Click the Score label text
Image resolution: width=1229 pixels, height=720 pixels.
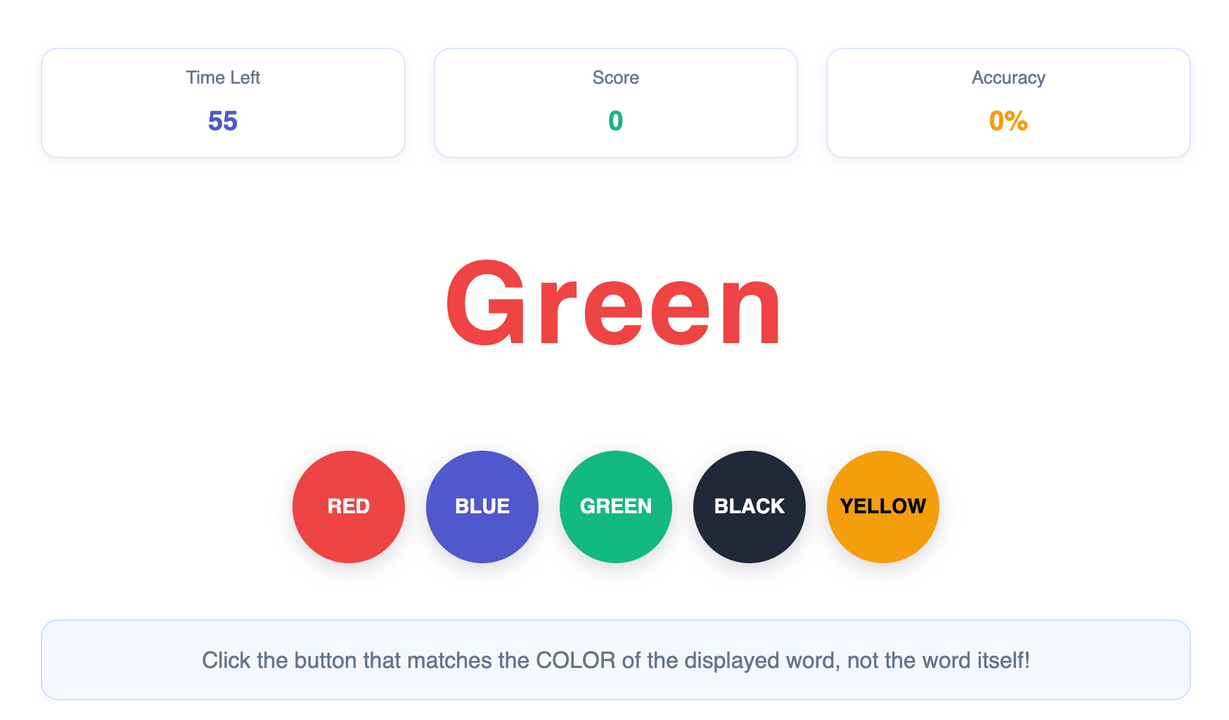[615, 78]
